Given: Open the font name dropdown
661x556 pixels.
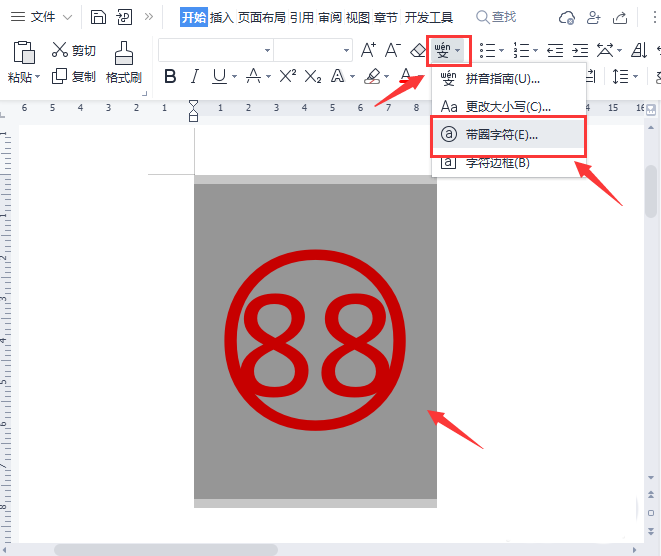Looking at the screenshot, I should (266, 50).
